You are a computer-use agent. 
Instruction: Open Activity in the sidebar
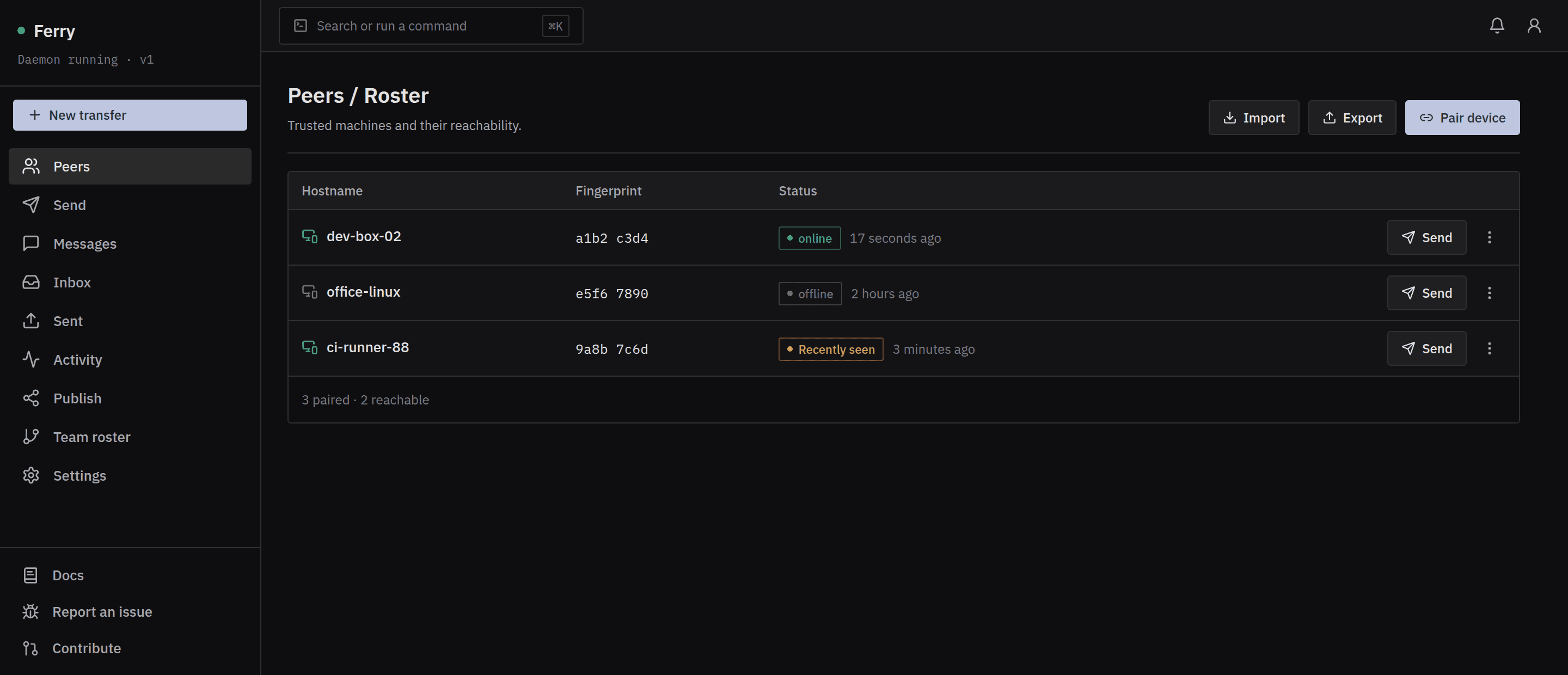(130, 360)
